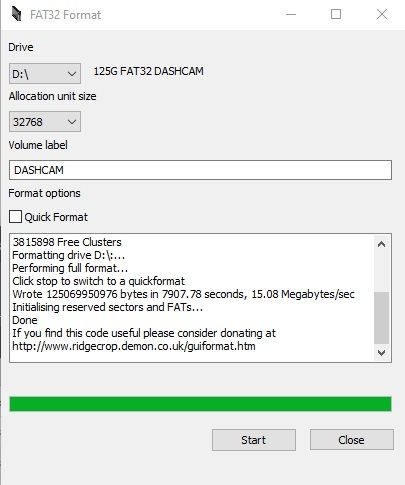Maximize the FAT32 Format window
The width and height of the screenshot is (405, 485).
[x=336, y=14]
